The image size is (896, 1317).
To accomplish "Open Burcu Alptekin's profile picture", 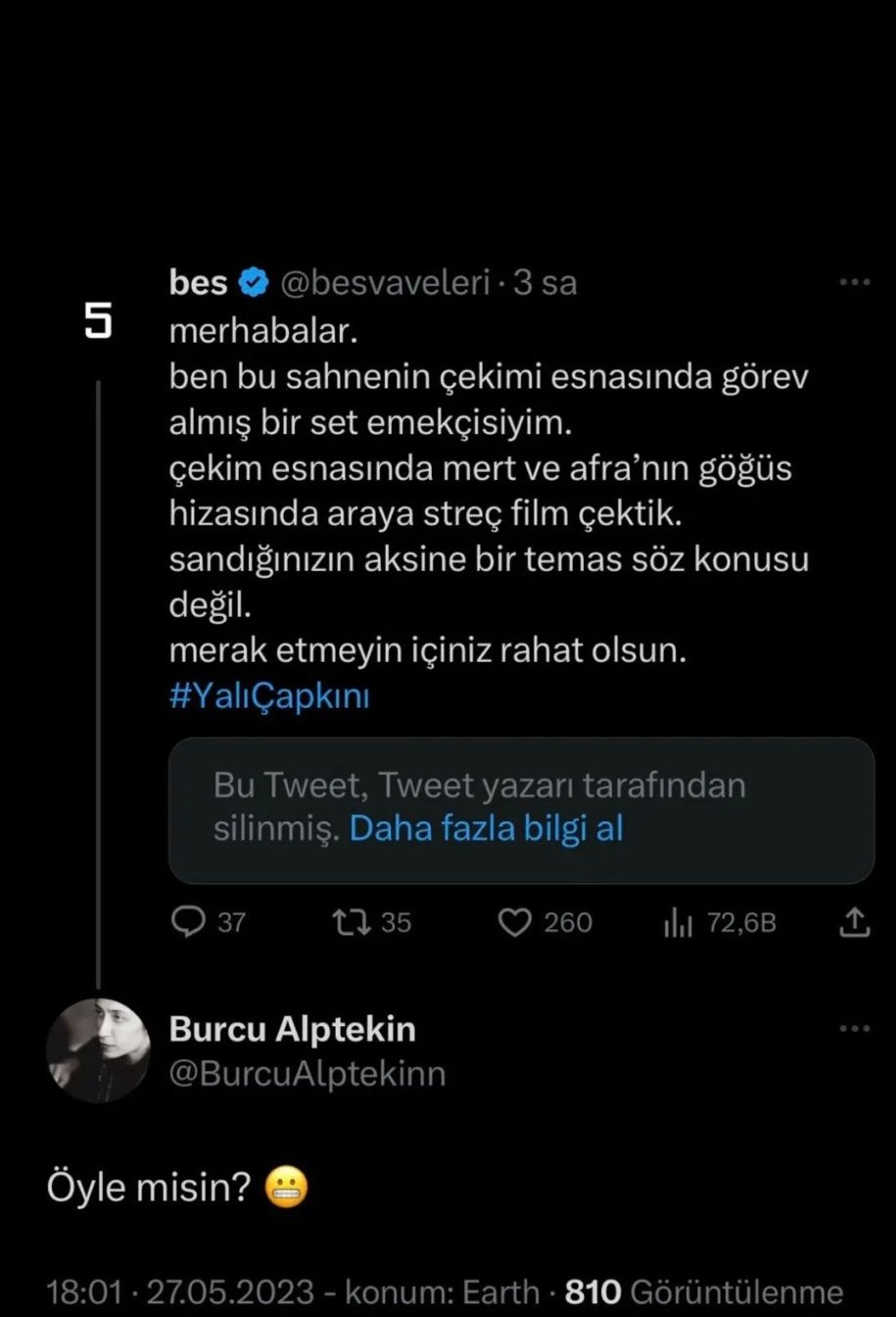I will 98,1051.
